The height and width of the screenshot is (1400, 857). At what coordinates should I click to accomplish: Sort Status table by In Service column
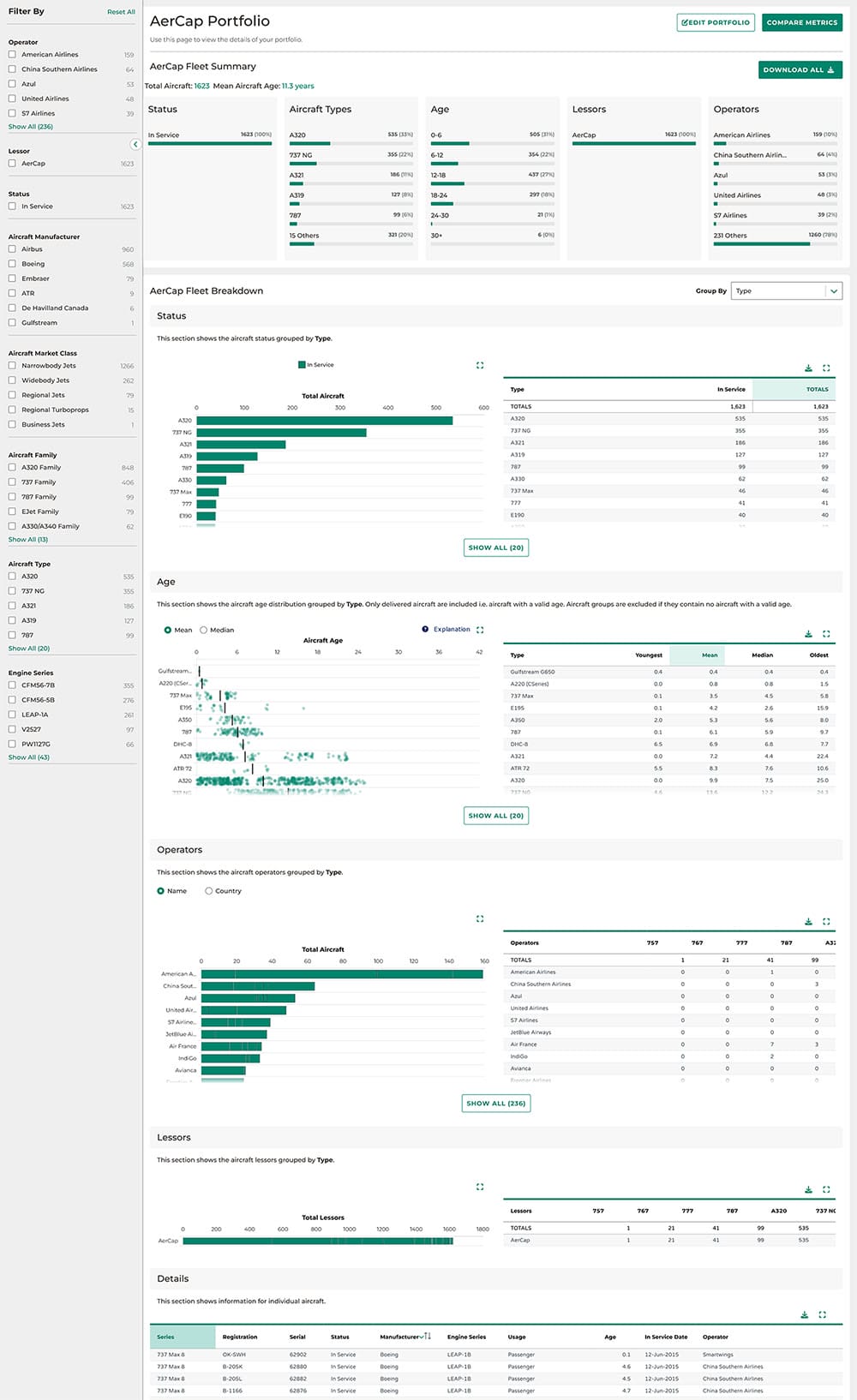(x=731, y=389)
